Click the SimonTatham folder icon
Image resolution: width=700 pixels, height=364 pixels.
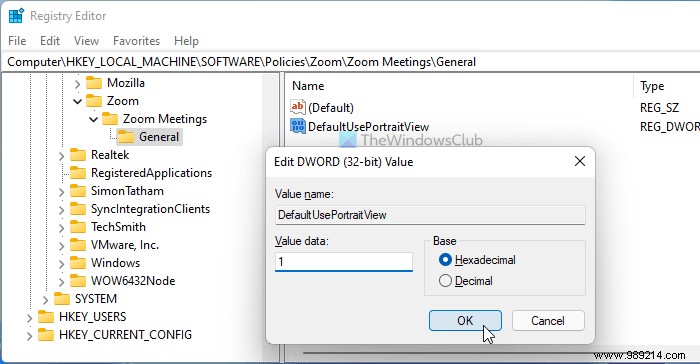(x=78, y=191)
